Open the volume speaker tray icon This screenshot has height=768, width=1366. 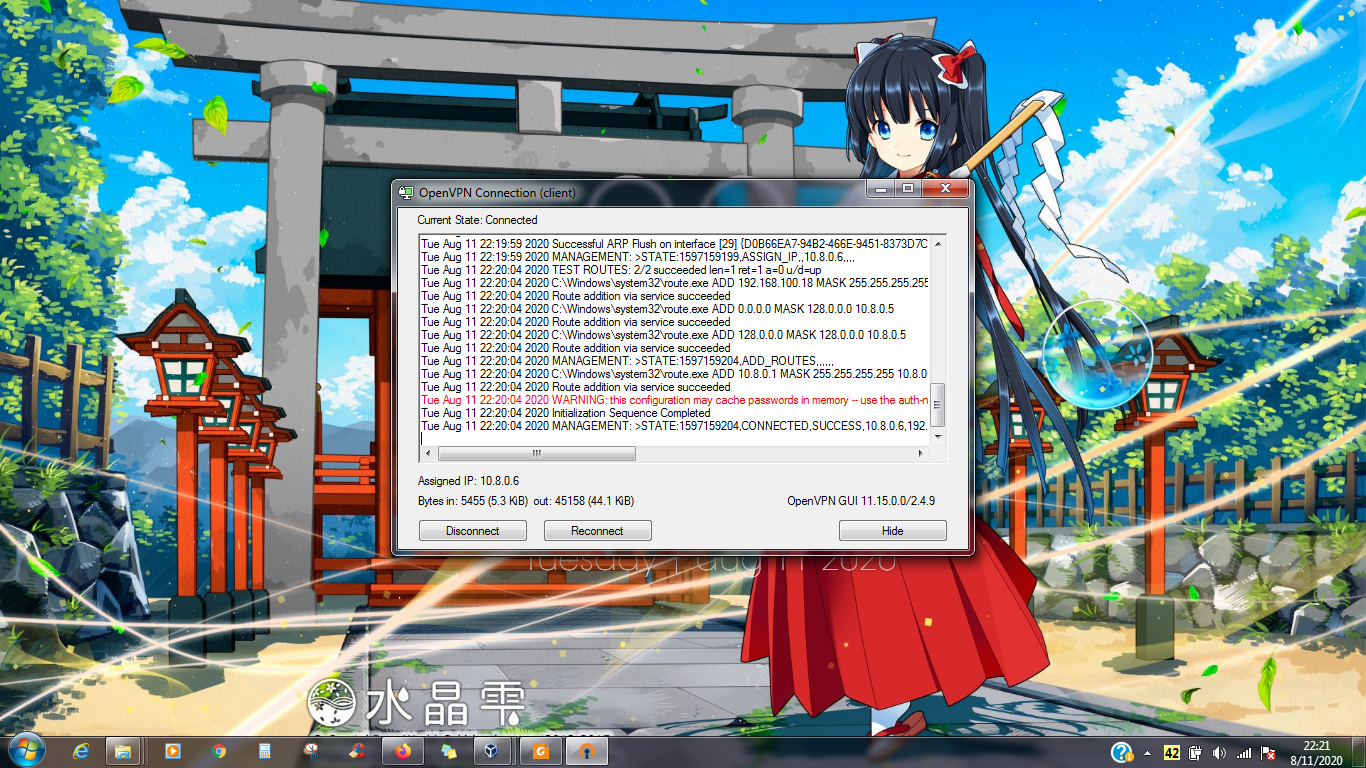(1219, 752)
